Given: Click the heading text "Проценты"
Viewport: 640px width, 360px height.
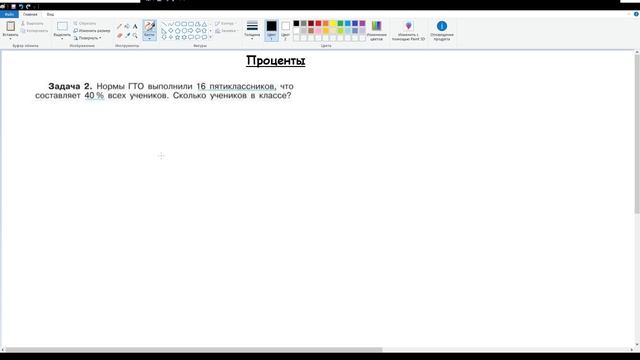Looking at the screenshot, I should click(276, 61).
